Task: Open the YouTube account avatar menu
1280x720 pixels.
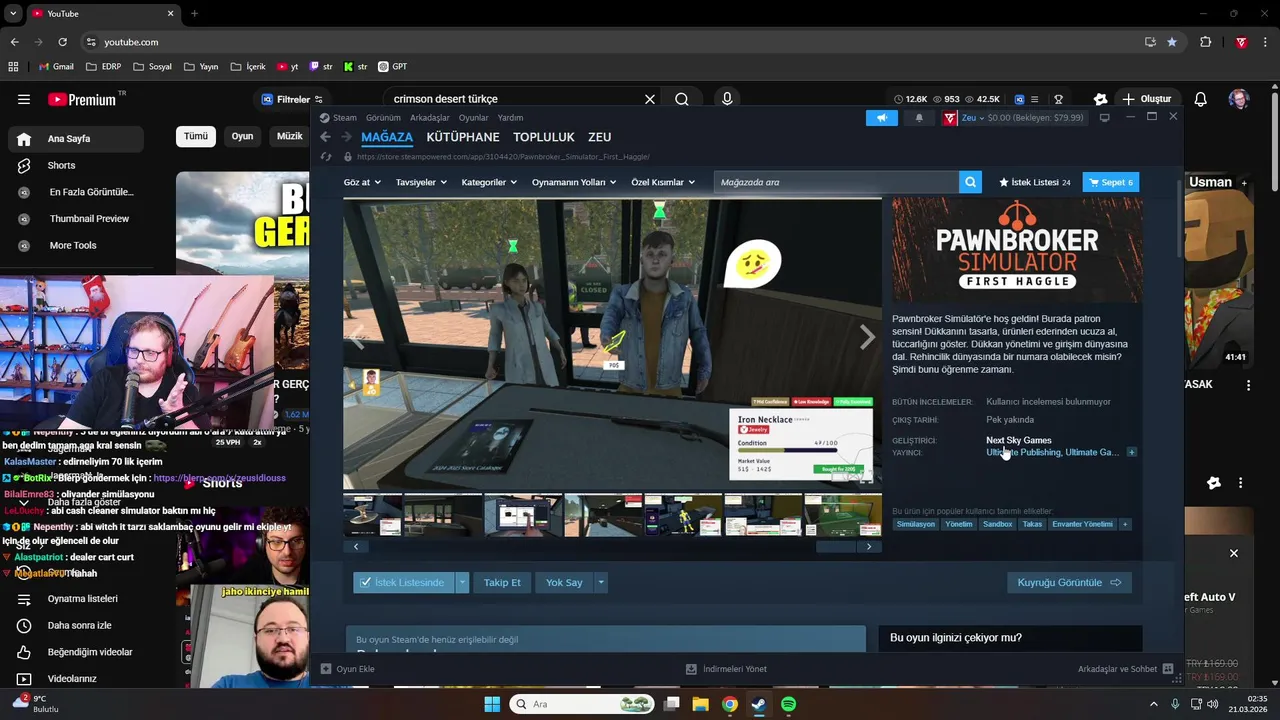Action: coord(1239,99)
